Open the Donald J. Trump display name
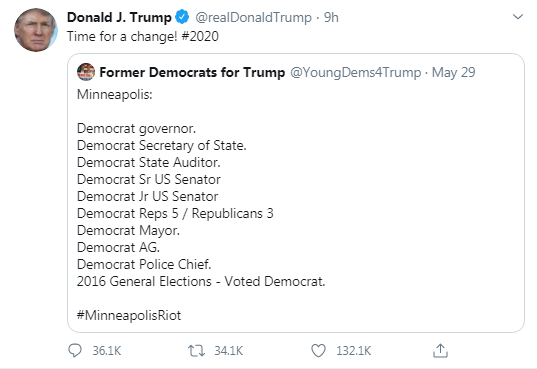The width and height of the screenshot is (537, 369). pyautogui.click(x=119, y=17)
